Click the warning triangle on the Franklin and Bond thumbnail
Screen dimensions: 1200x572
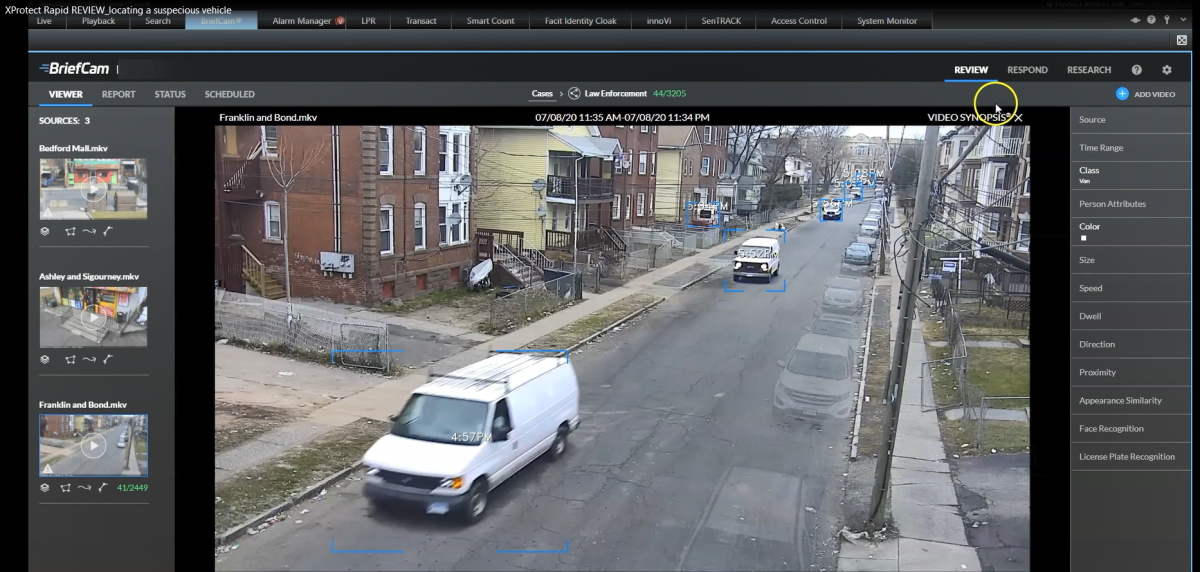coord(46,468)
